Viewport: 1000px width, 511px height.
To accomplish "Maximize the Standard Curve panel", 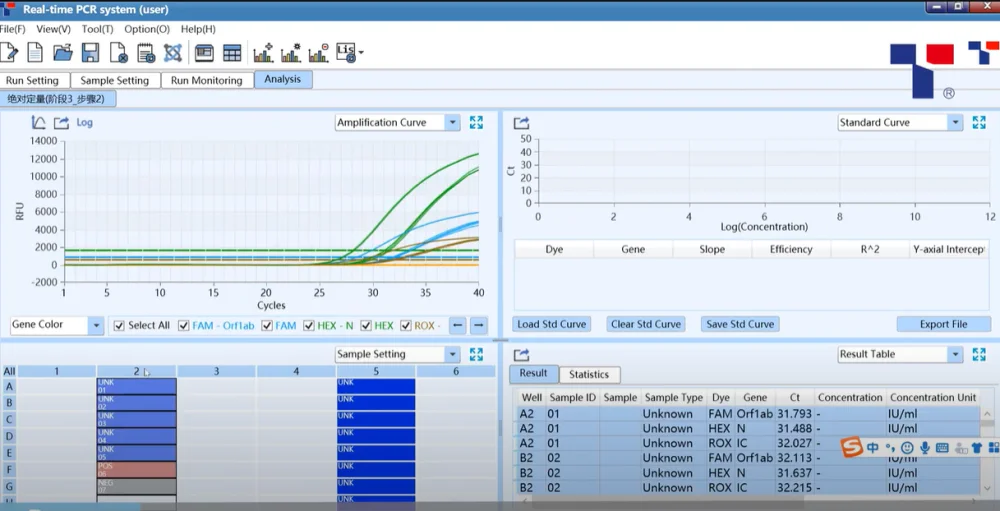I will pyautogui.click(x=979, y=122).
